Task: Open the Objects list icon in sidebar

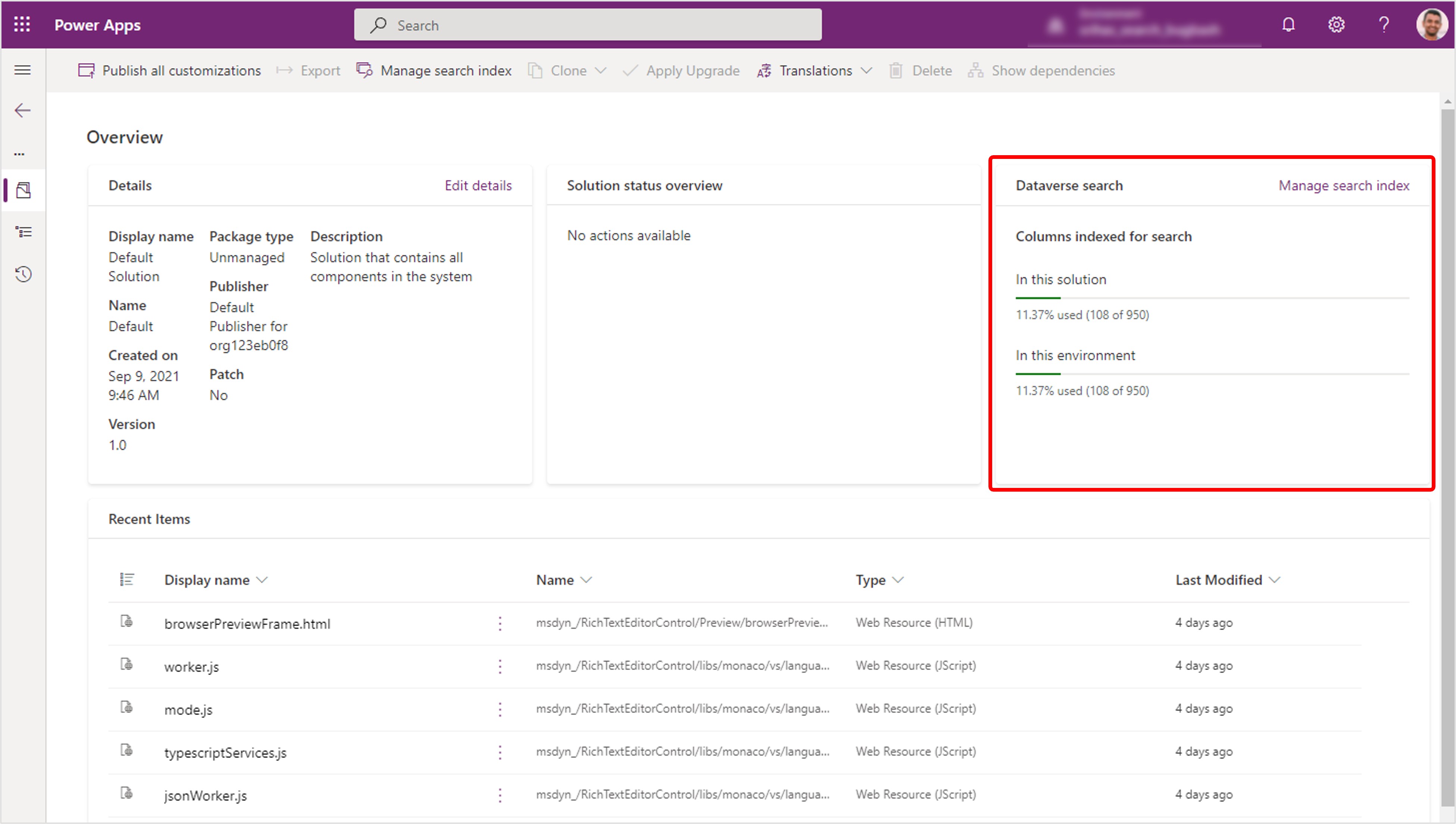Action: coord(23,232)
